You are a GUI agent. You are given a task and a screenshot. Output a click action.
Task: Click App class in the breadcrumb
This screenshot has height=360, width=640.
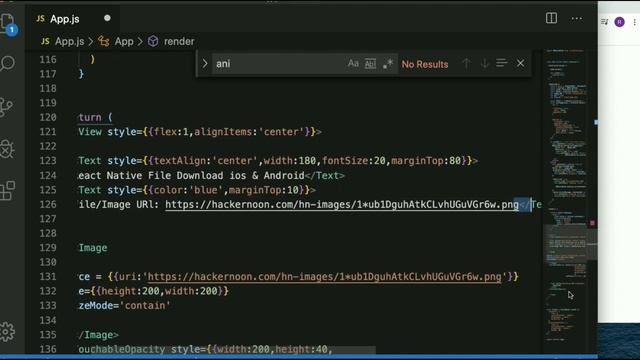pyautogui.click(x=124, y=41)
